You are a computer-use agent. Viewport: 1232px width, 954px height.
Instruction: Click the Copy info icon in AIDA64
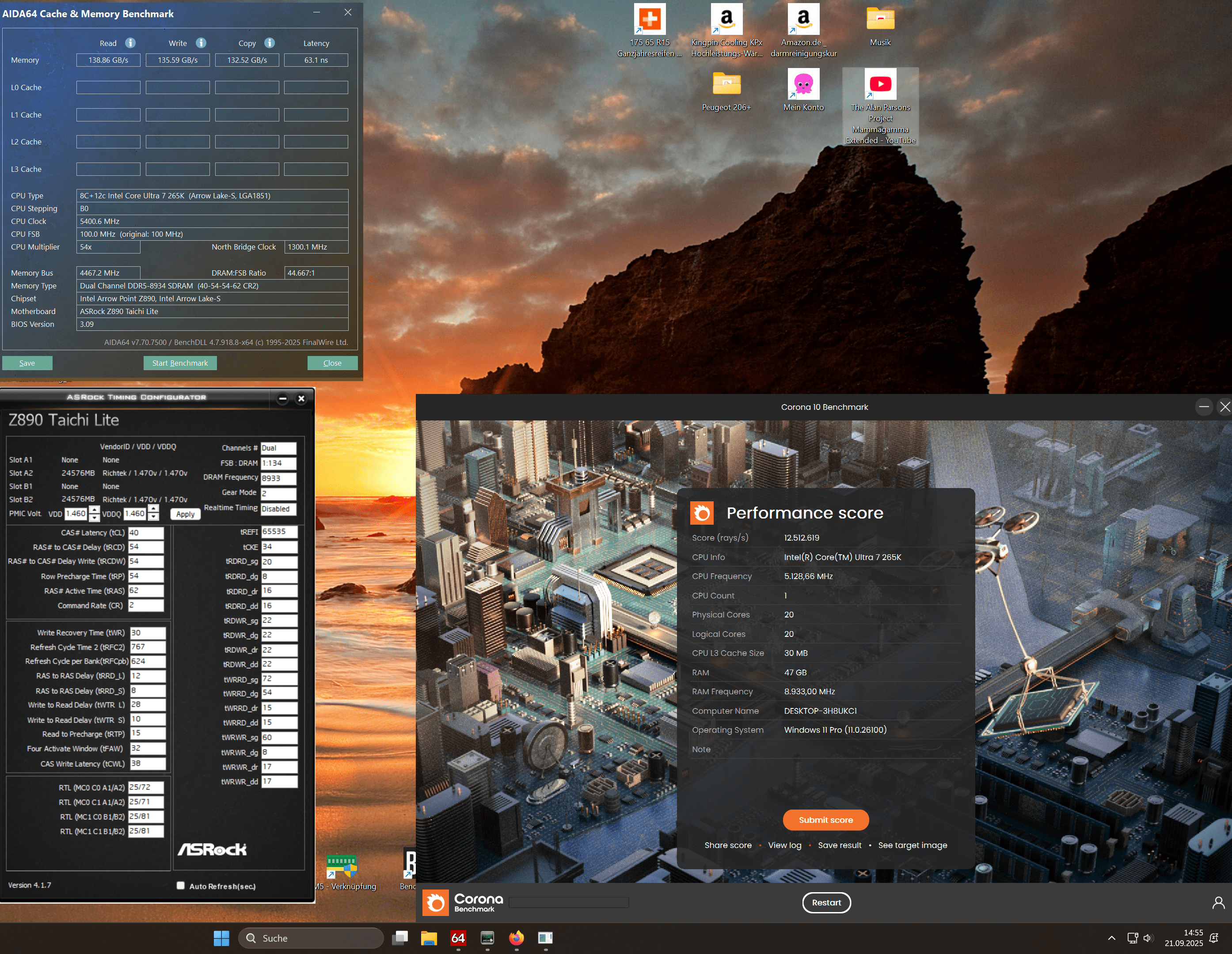pos(270,43)
